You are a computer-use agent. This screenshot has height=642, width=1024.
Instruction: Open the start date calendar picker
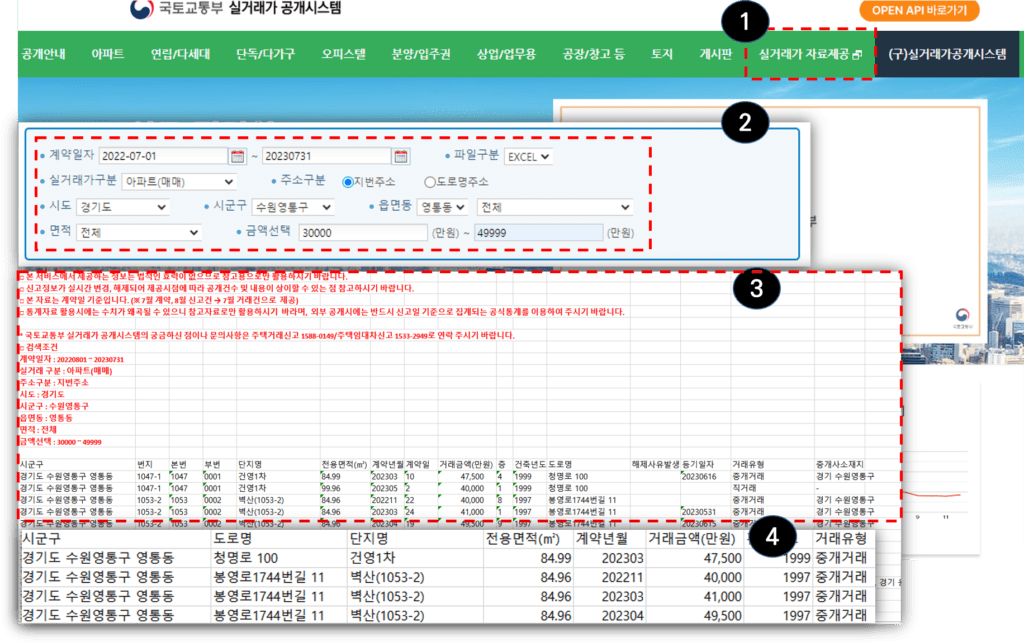(237, 156)
